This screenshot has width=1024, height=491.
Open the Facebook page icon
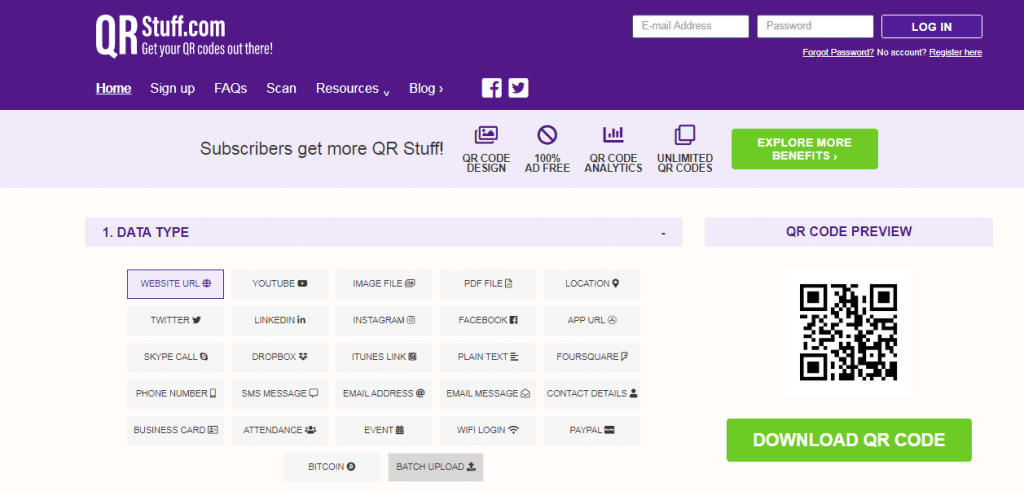pyautogui.click(x=492, y=88)
